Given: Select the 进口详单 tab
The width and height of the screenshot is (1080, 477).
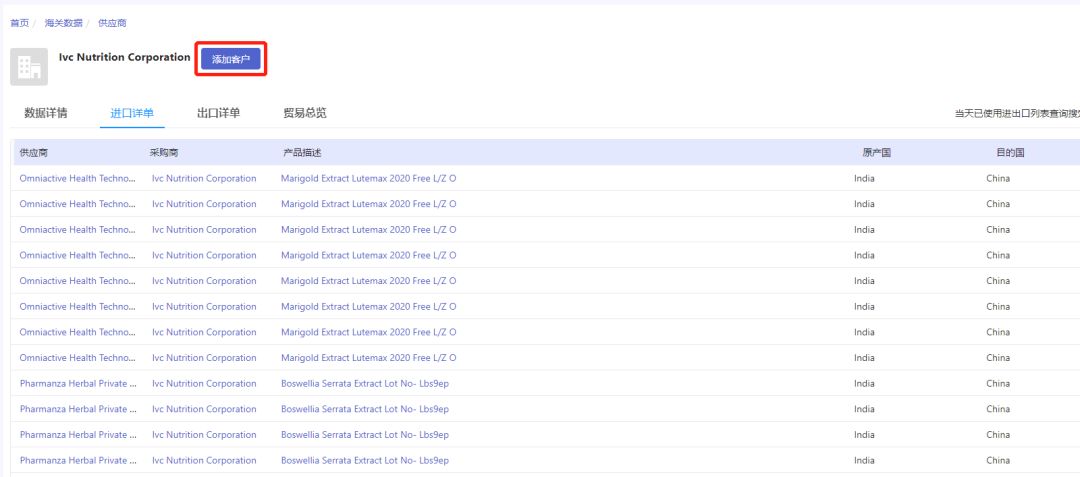Looking at the screenshot, I should tap(132, 114).
